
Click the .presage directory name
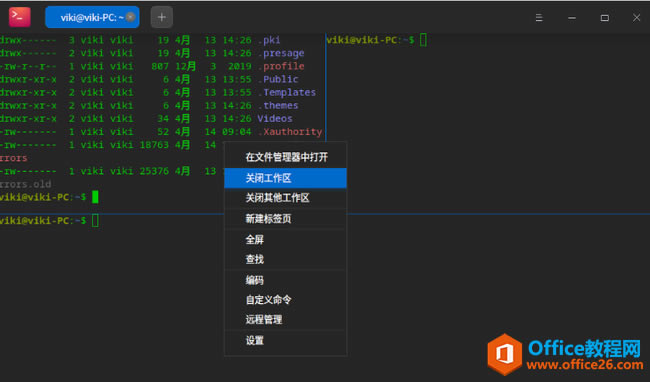(x=281, y=53)
